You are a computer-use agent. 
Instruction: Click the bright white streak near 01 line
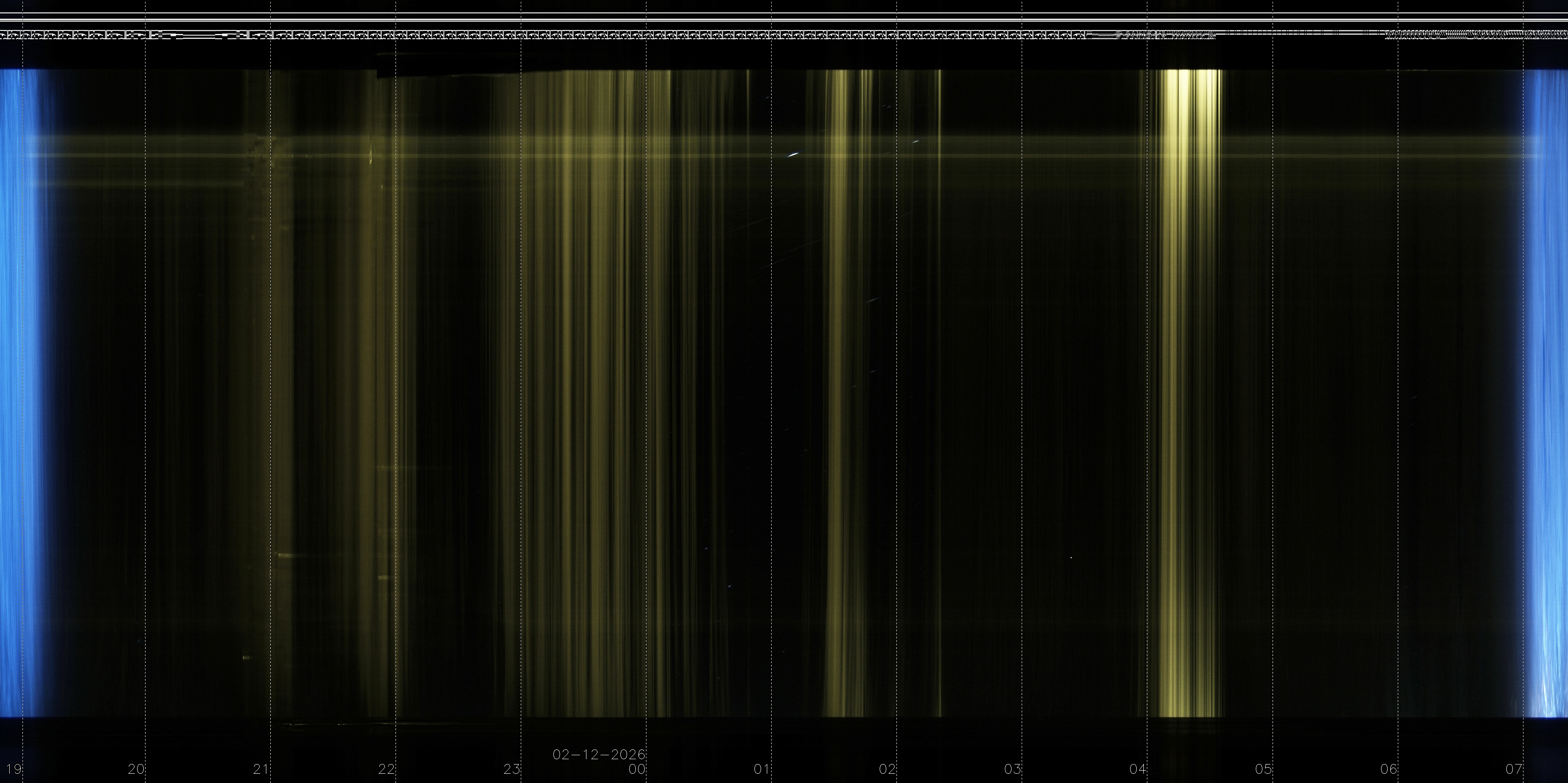click(792, 155)
